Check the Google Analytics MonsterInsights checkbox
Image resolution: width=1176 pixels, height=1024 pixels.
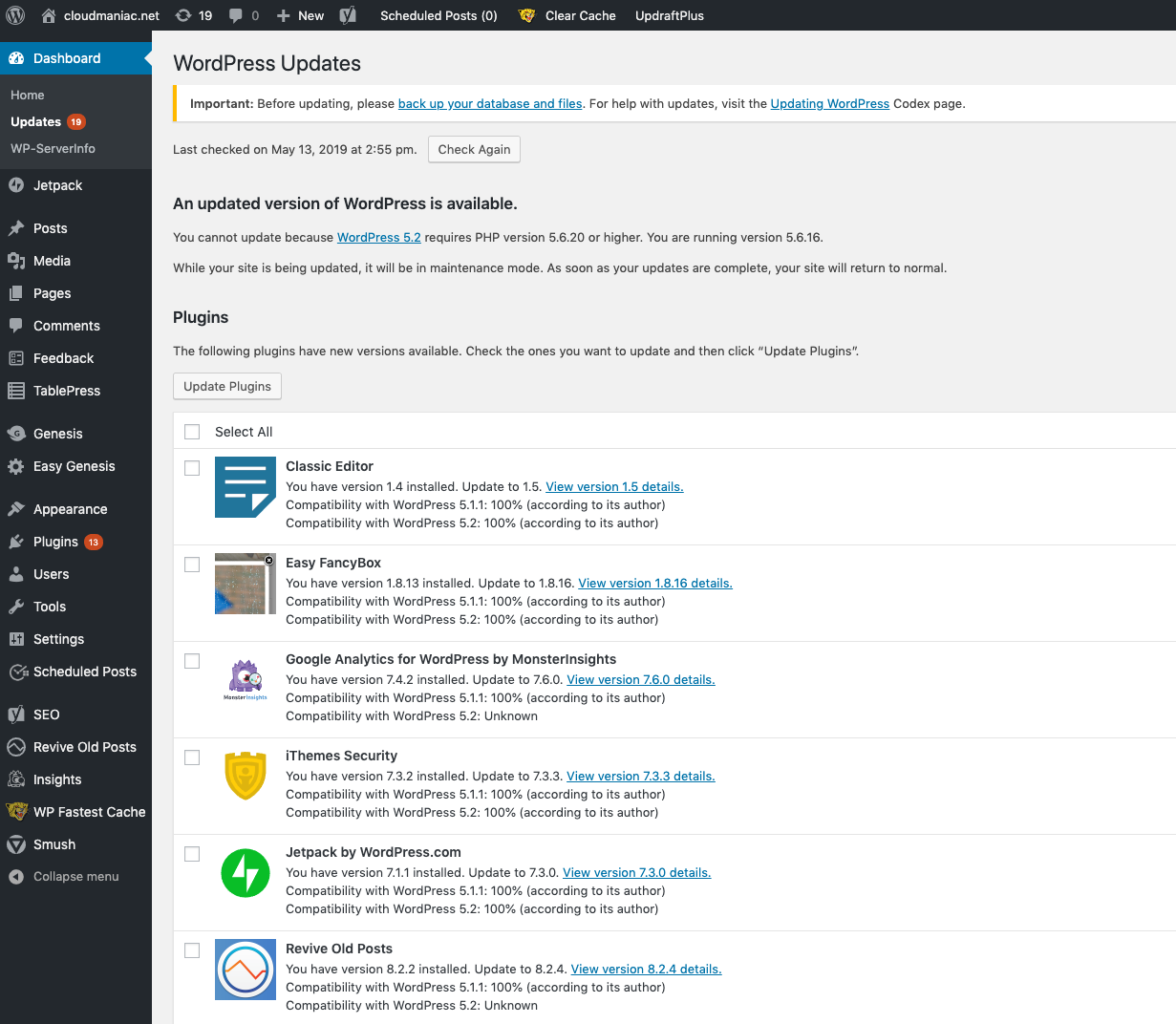pos(192,661)
